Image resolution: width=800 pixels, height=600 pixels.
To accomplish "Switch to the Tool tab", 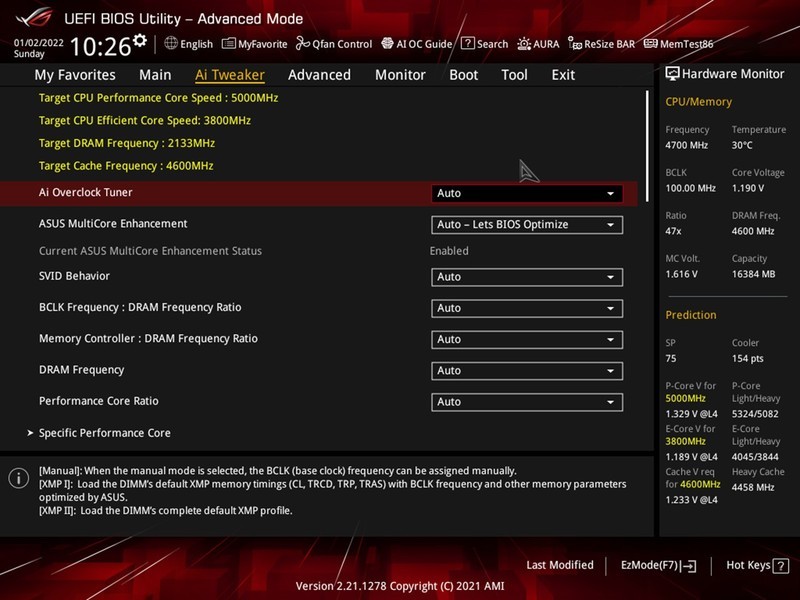I will [x=514, y=75].
